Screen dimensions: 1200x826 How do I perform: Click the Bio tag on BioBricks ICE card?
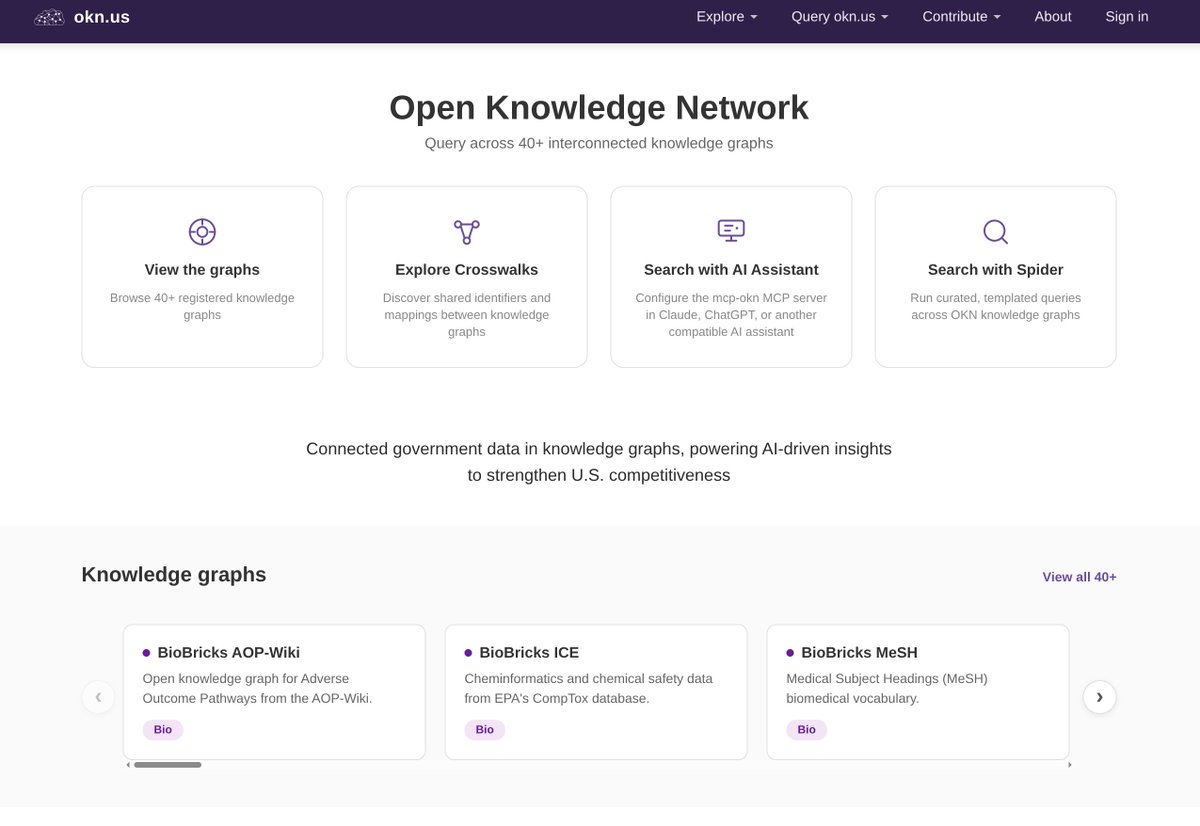pyautogui.click(x=485, y=730)
